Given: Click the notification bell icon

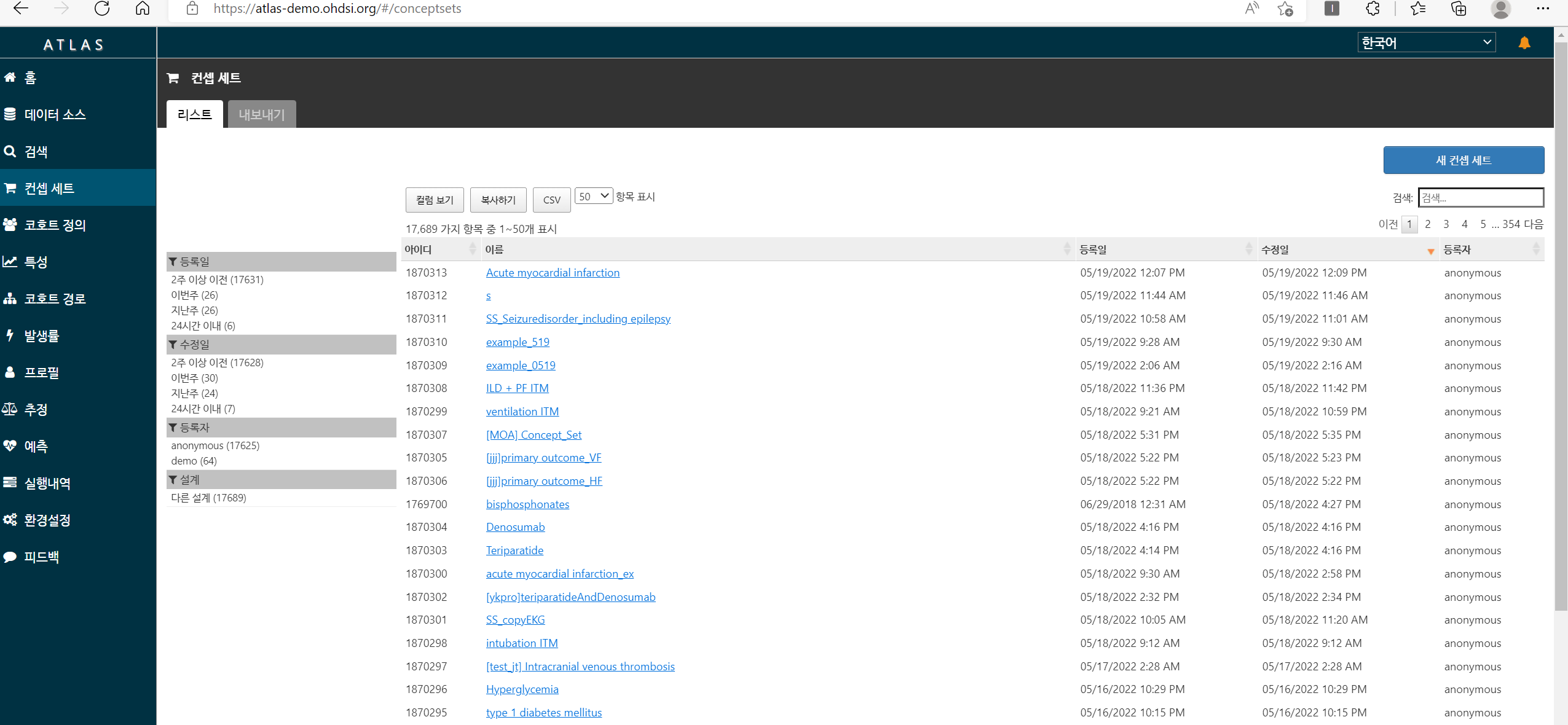Looking at the screenshot, I should click(1524, 43).
